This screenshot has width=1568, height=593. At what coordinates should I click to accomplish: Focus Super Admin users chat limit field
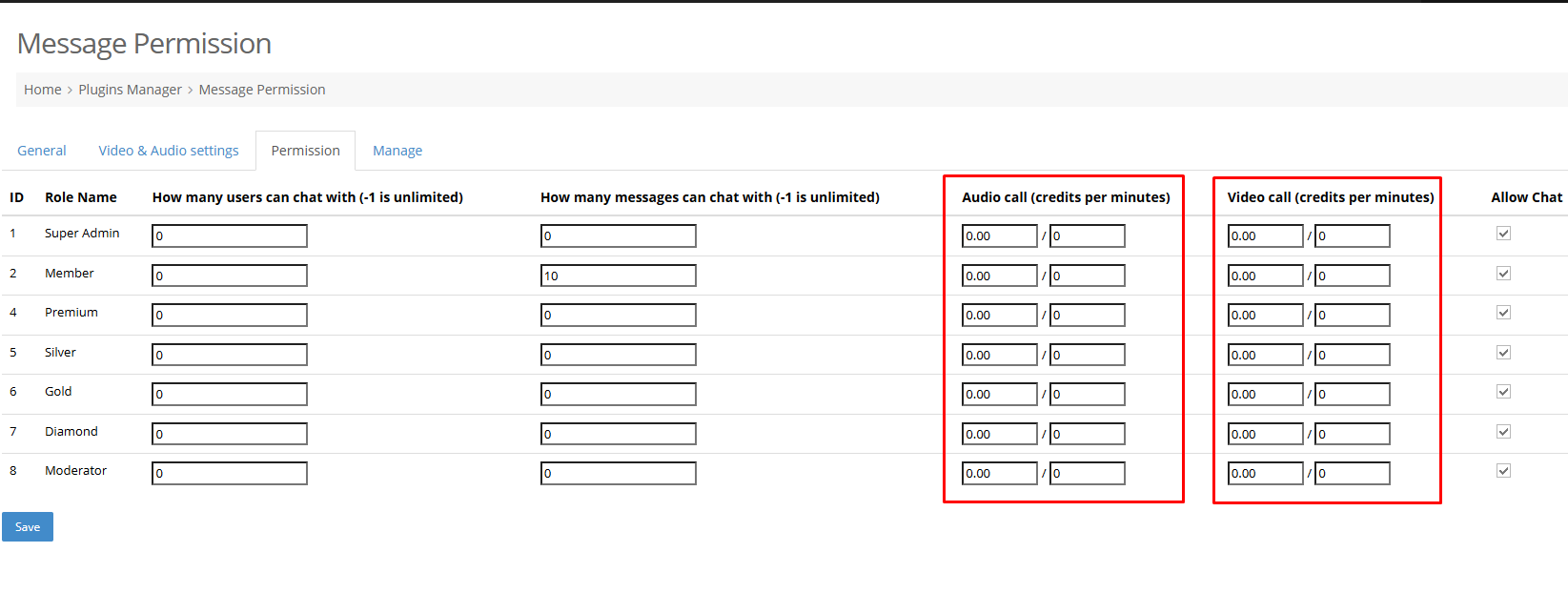[230, 235]
